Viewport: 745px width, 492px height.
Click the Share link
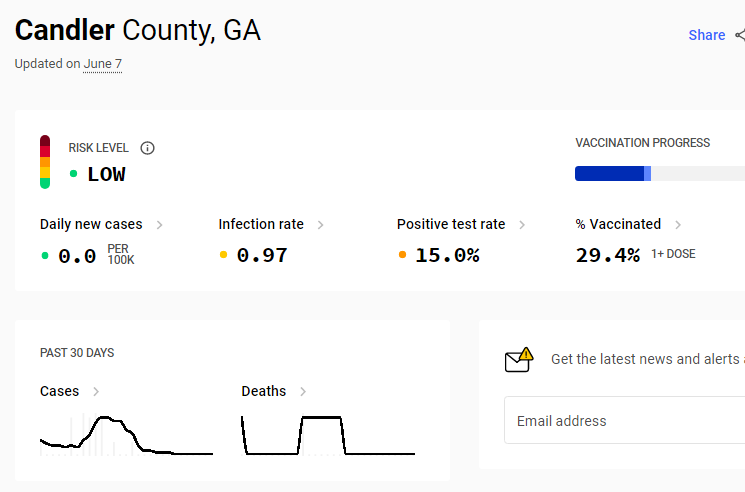pyautogui.click(x=707, y=35)
